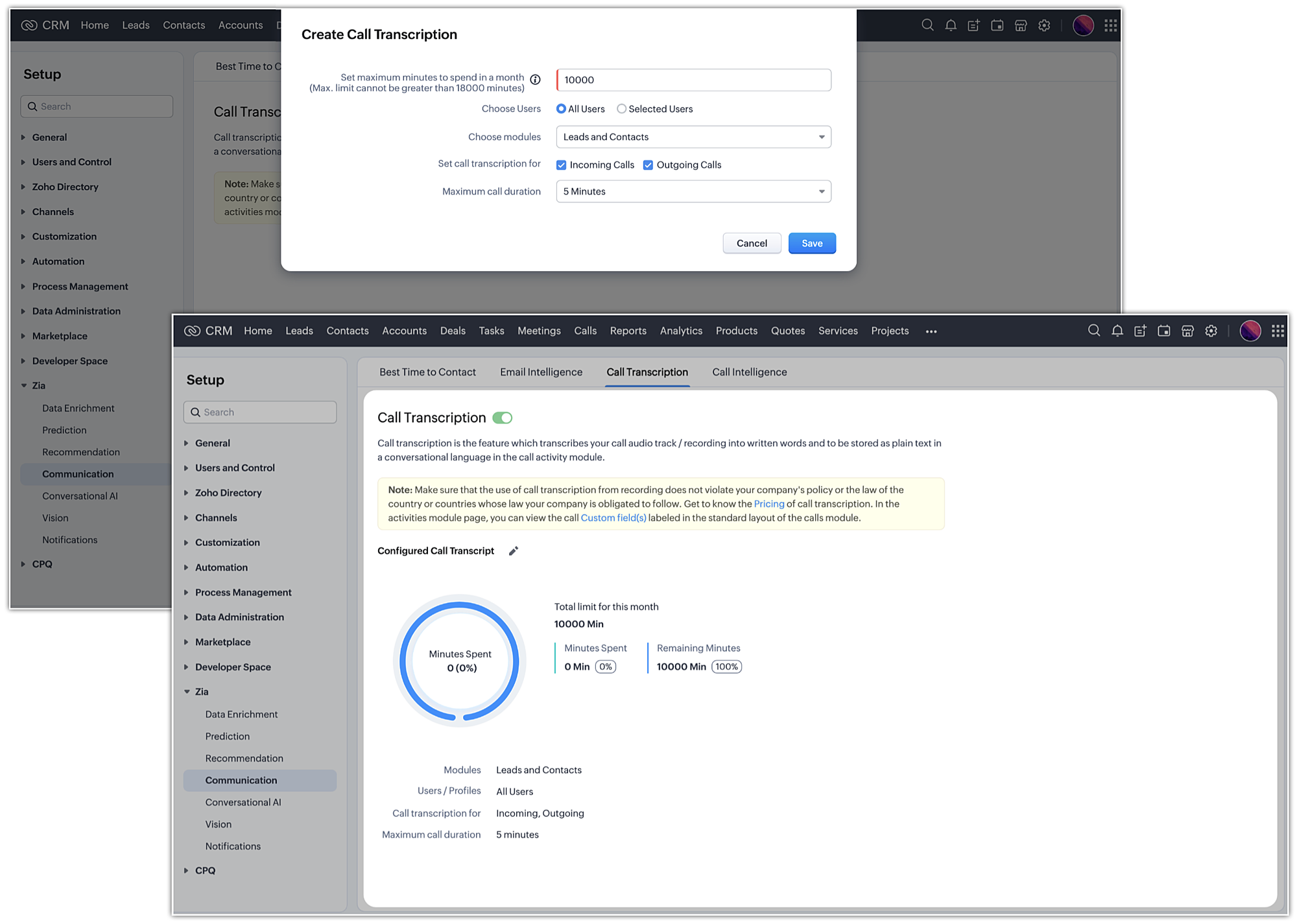1297x924 pixels.
Task: Click the Minutes Spent circular progress ring
Action: (x=460, y=661)
